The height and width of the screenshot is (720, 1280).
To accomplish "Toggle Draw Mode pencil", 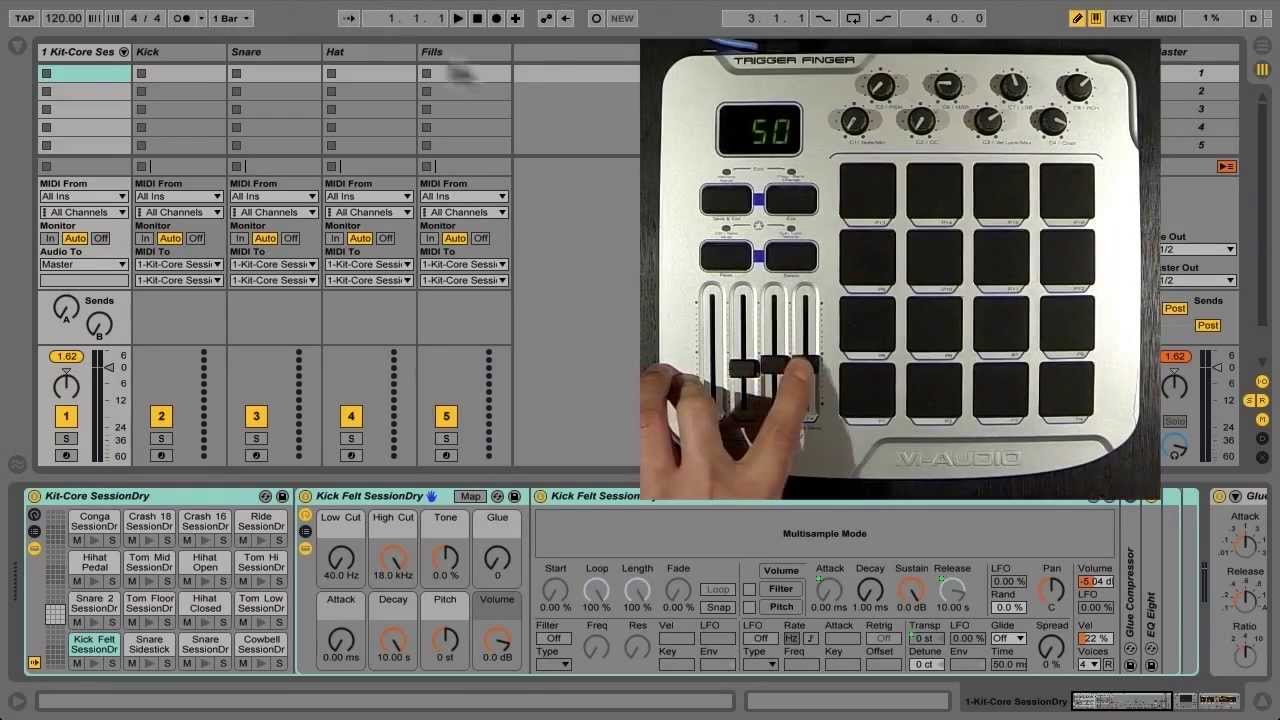I will tap(1077, 18).
